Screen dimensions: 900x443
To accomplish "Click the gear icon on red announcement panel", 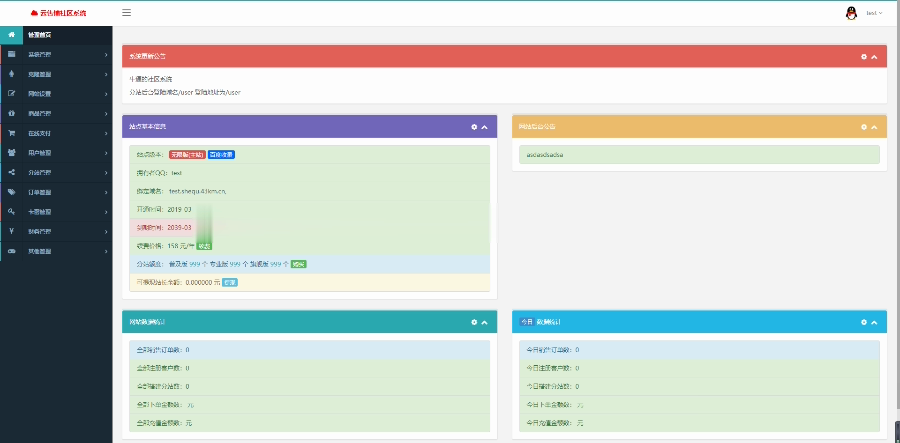I will click(x=864, y=57).
